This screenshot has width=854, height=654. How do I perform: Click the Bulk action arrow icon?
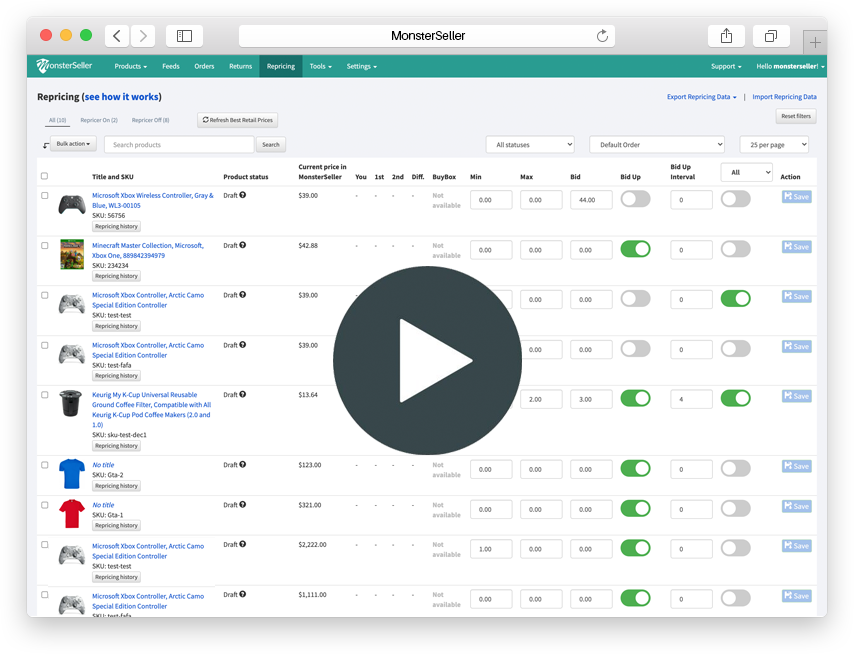pyautogui.click(x=46, y=145)
